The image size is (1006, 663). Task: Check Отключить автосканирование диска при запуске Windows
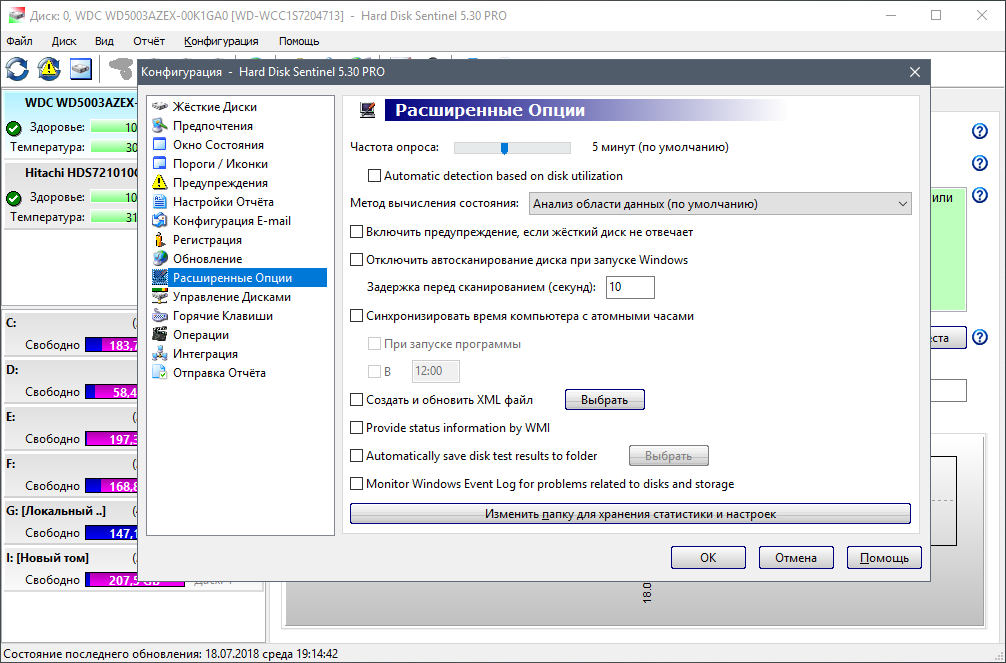tap(356, 260)
